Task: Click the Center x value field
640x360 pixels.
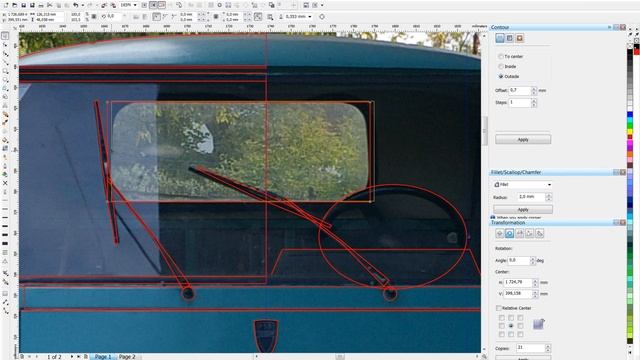Action: coord(518,282)
